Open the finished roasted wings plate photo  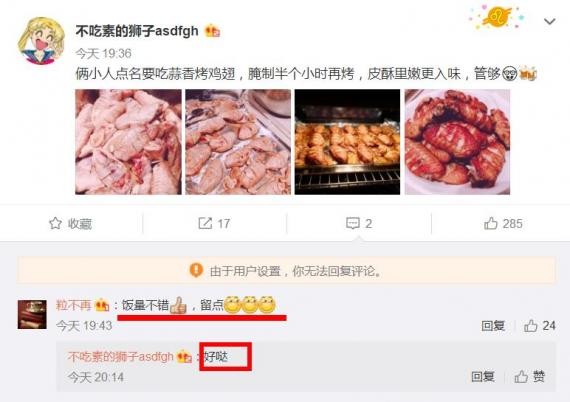point(457,142)
